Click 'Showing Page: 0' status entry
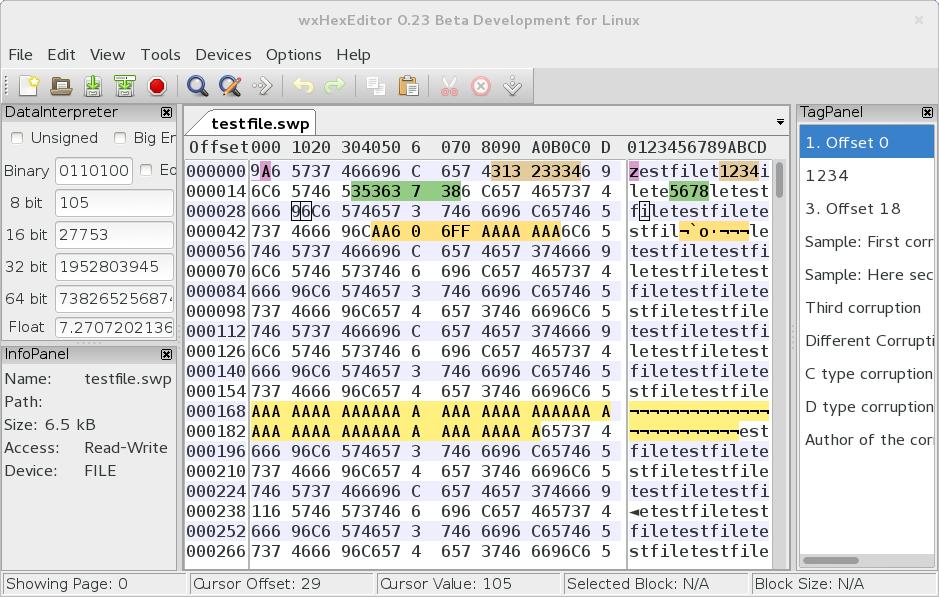This screenshot has height=597, width=939. [x=95, y=584]
